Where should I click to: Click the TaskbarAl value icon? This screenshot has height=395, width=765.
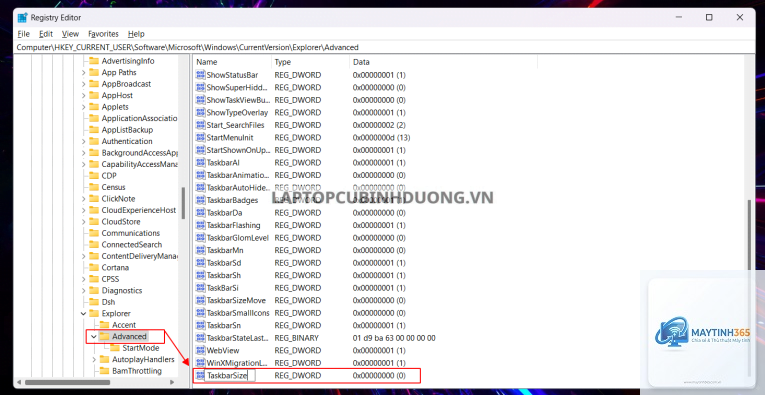click(200, 163)
